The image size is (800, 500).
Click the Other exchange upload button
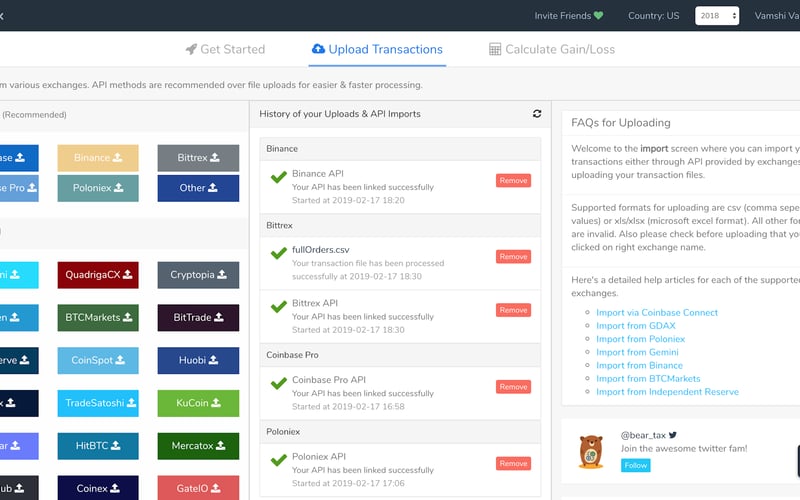198,188
